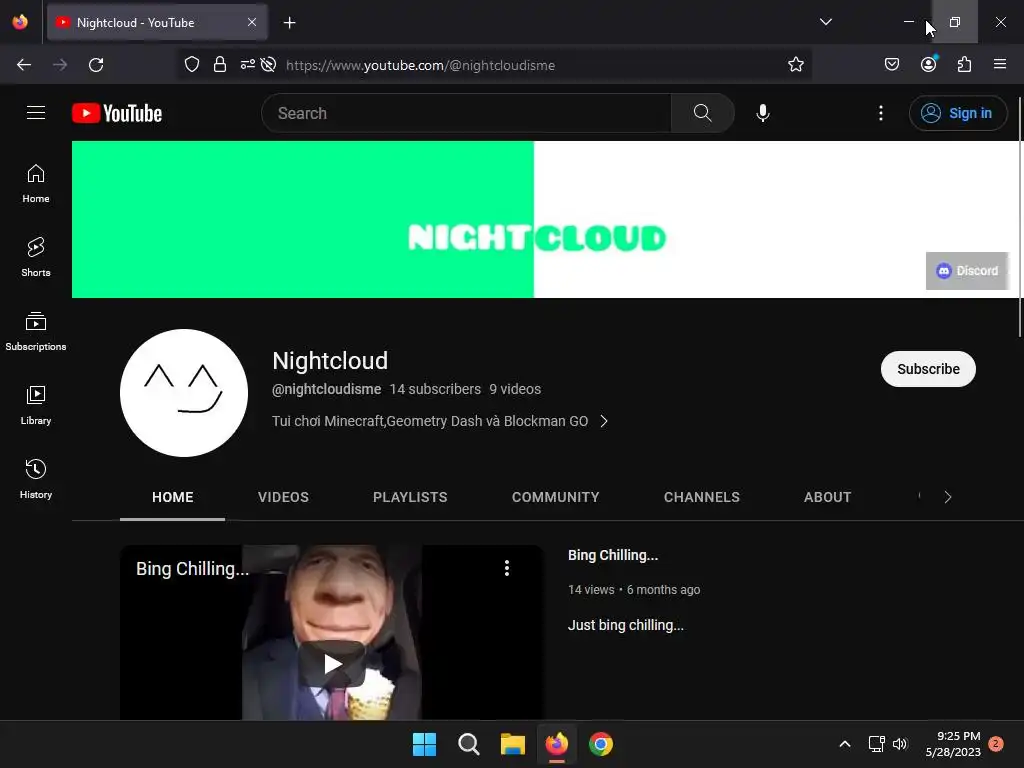
Task: Open the Bing Chilling... video title link
Action: coord(613,555)
